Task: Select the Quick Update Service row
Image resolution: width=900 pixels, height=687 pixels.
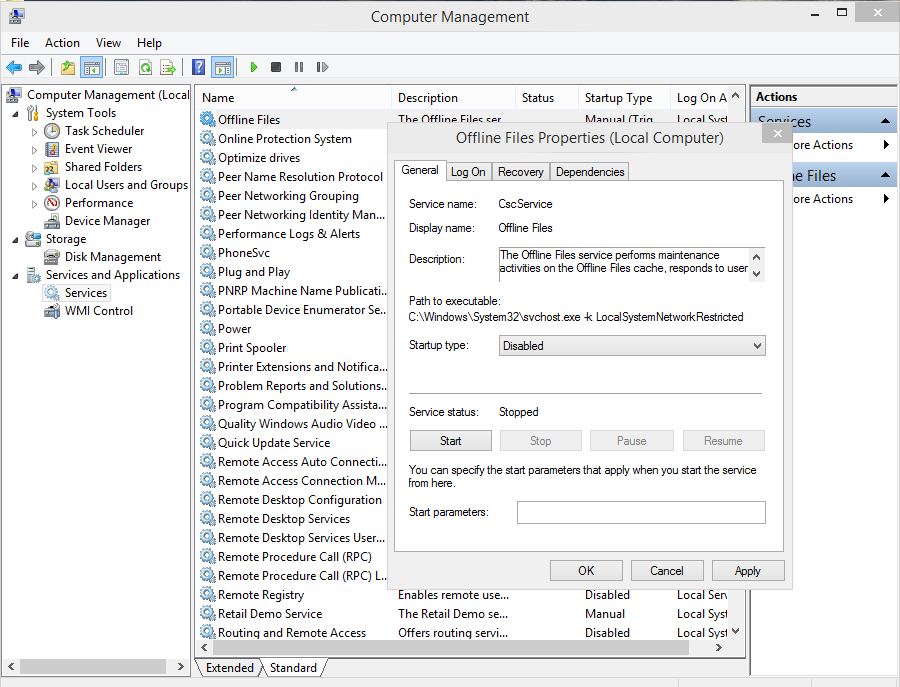Action: (274, 443)
